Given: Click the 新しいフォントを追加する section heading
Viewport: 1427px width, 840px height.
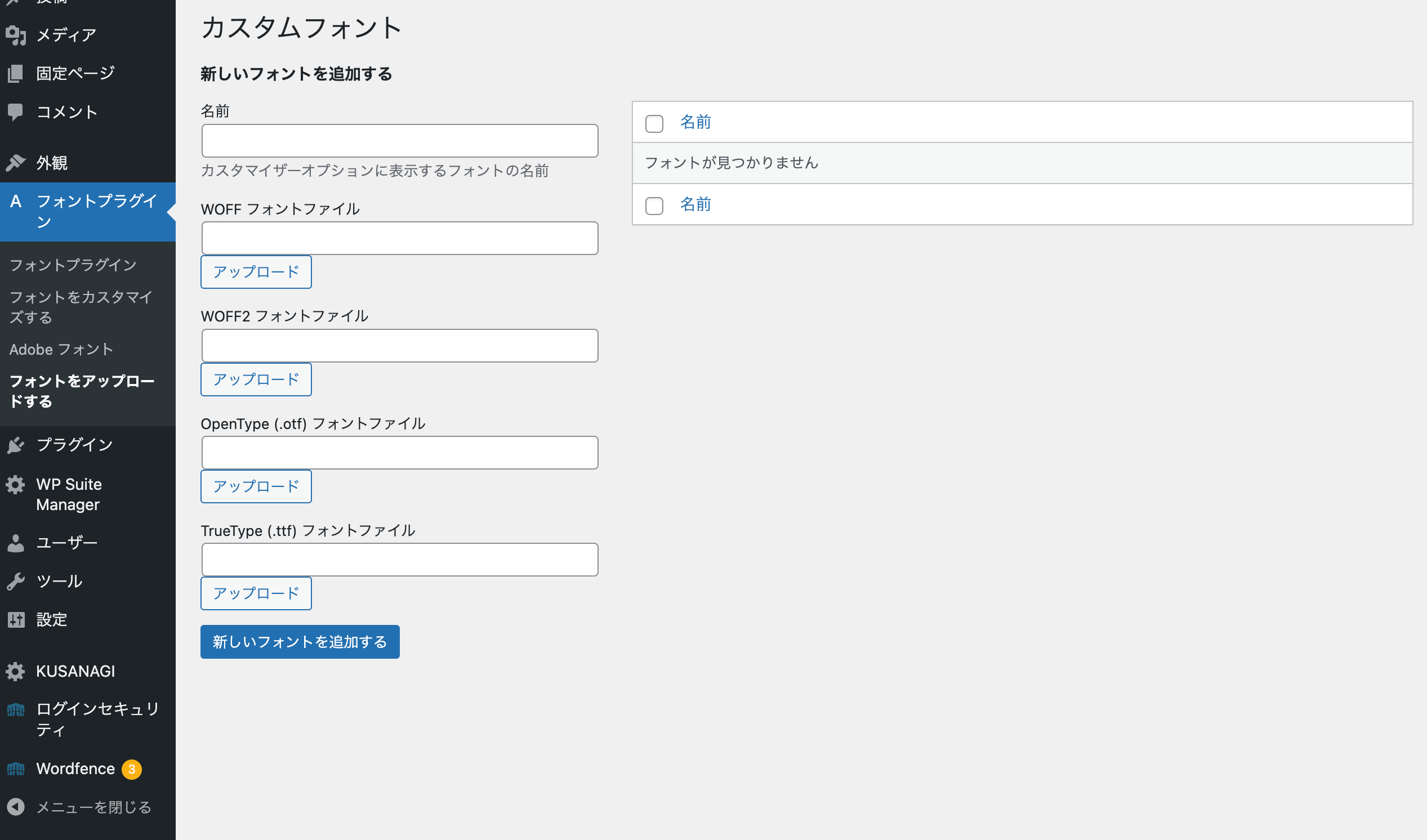Looking at the screenshot, I should (x=296, y=74).
